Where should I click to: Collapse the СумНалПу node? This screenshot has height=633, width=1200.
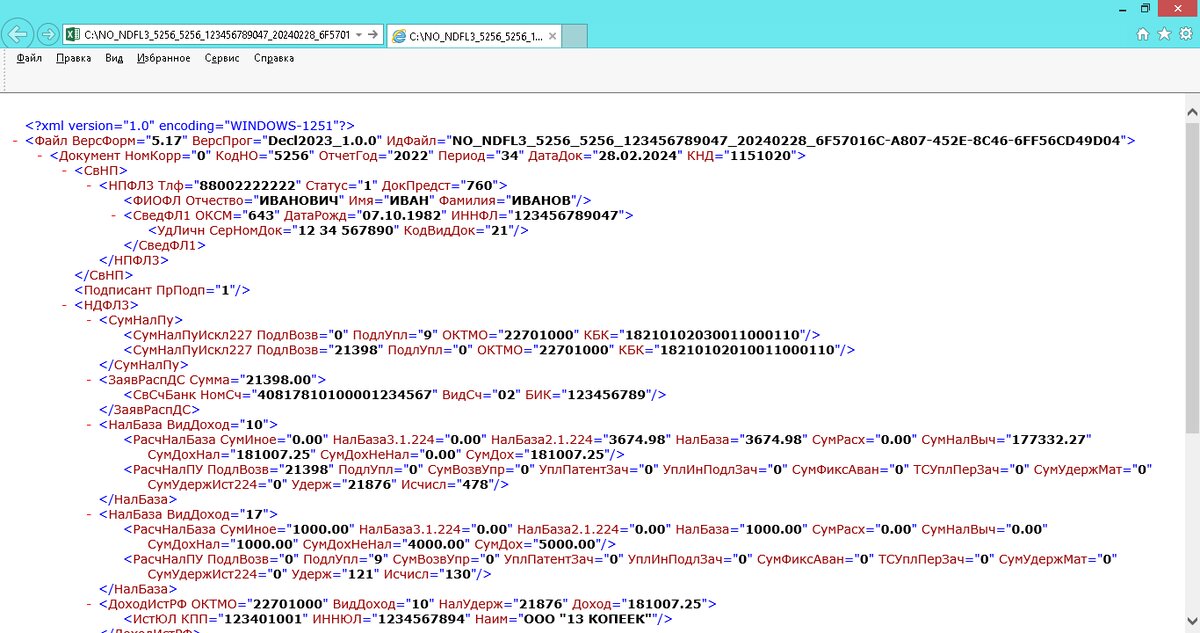[x=87, y=319]
